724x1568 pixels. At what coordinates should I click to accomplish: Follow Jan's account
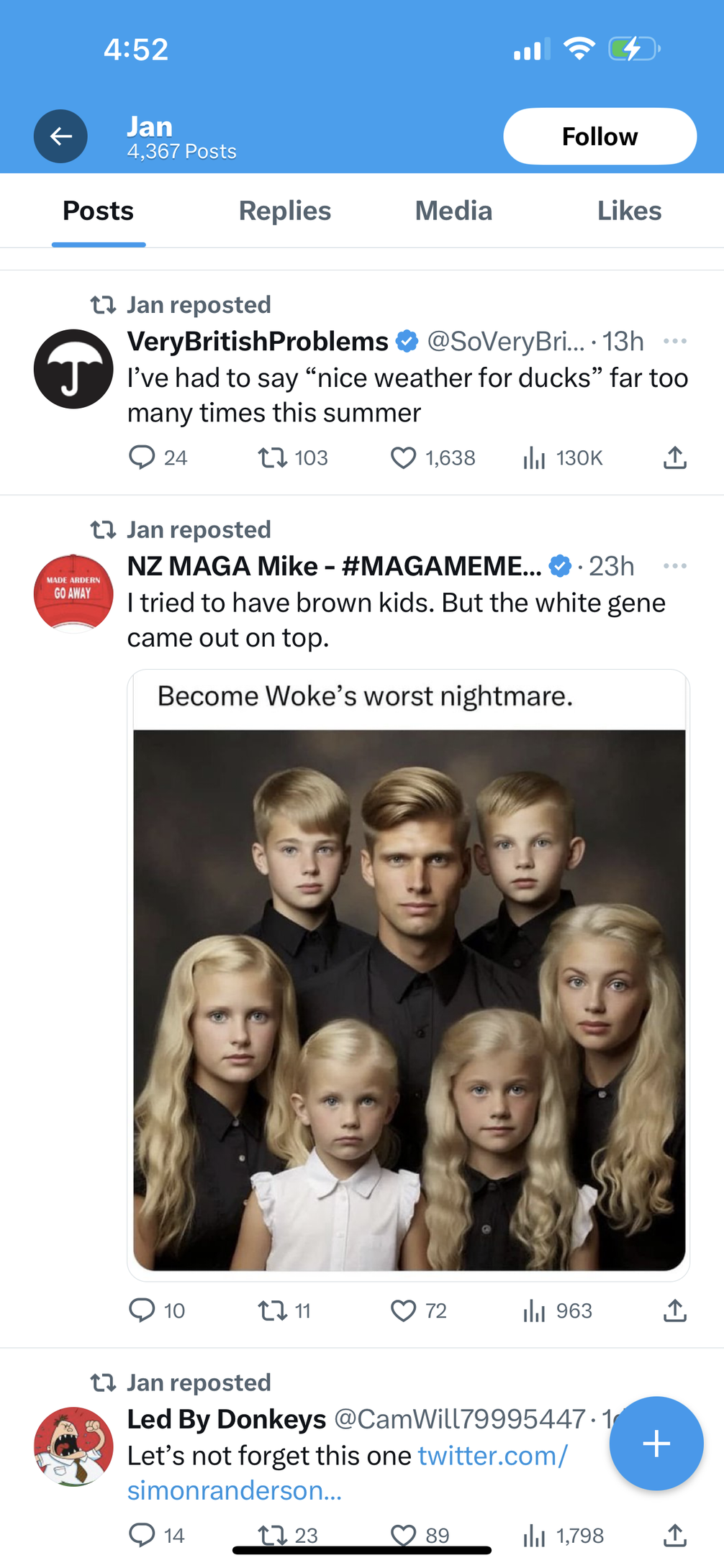point(599,137)
